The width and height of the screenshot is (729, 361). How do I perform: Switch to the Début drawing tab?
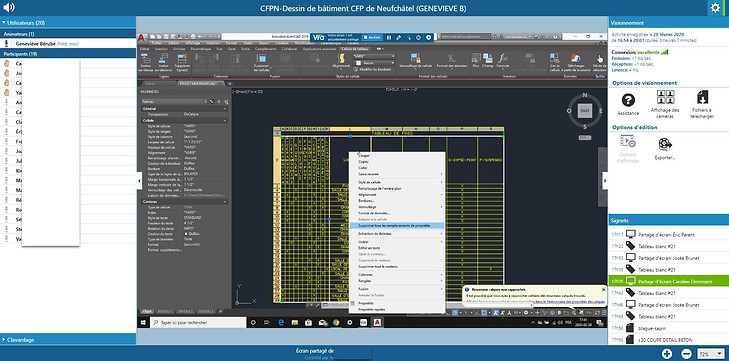149,83
